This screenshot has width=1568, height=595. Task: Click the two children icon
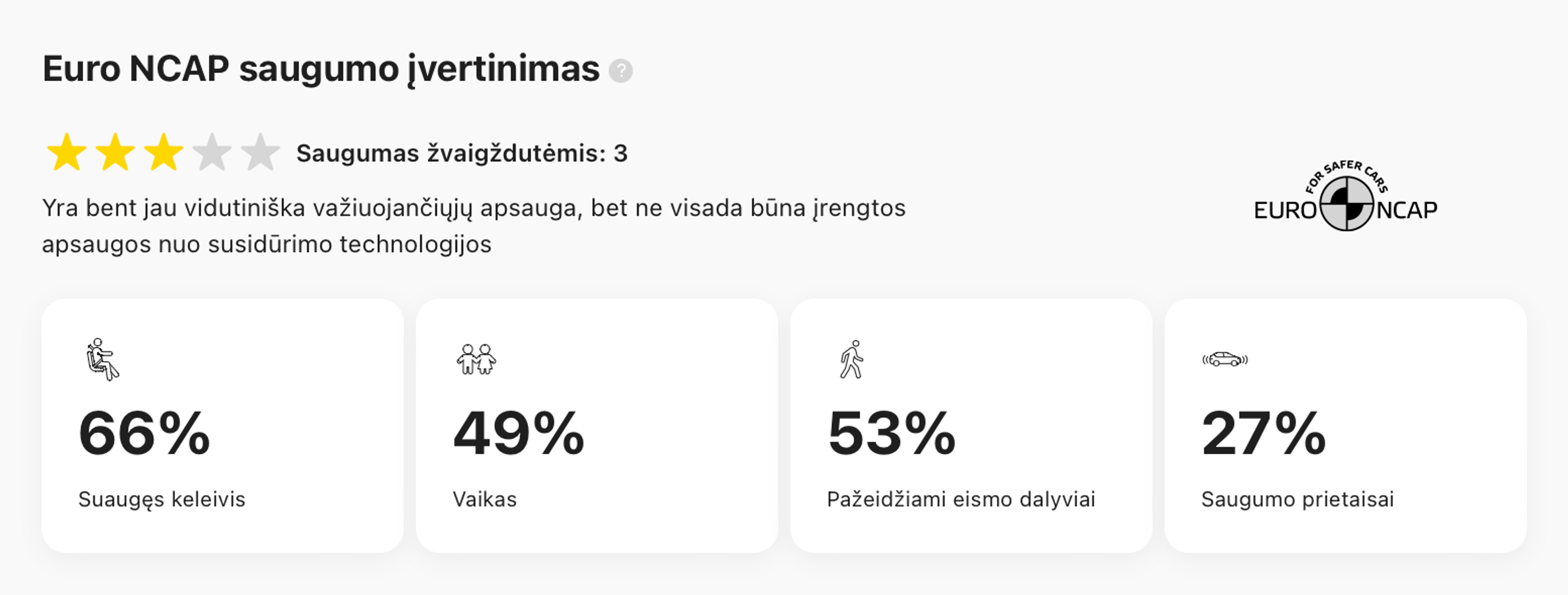[x=476, y=360]
